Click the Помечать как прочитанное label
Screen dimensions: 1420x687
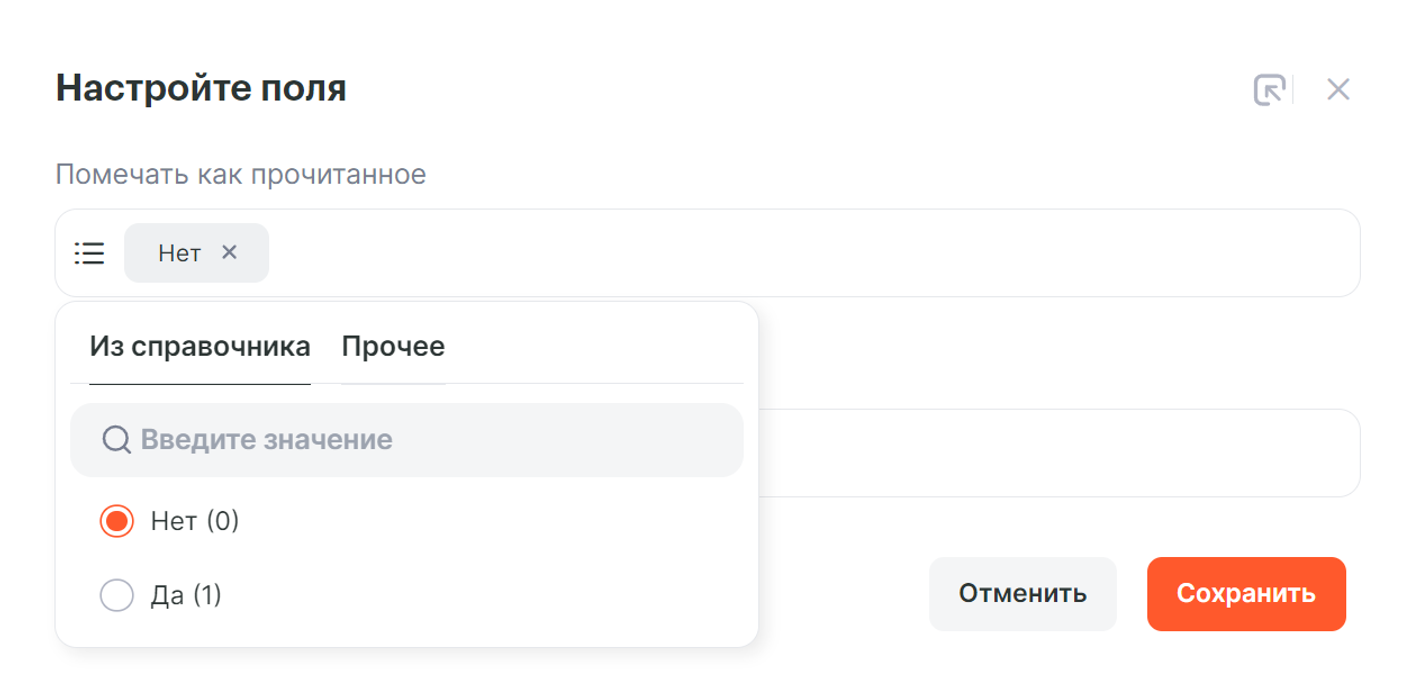coord(241,175)
